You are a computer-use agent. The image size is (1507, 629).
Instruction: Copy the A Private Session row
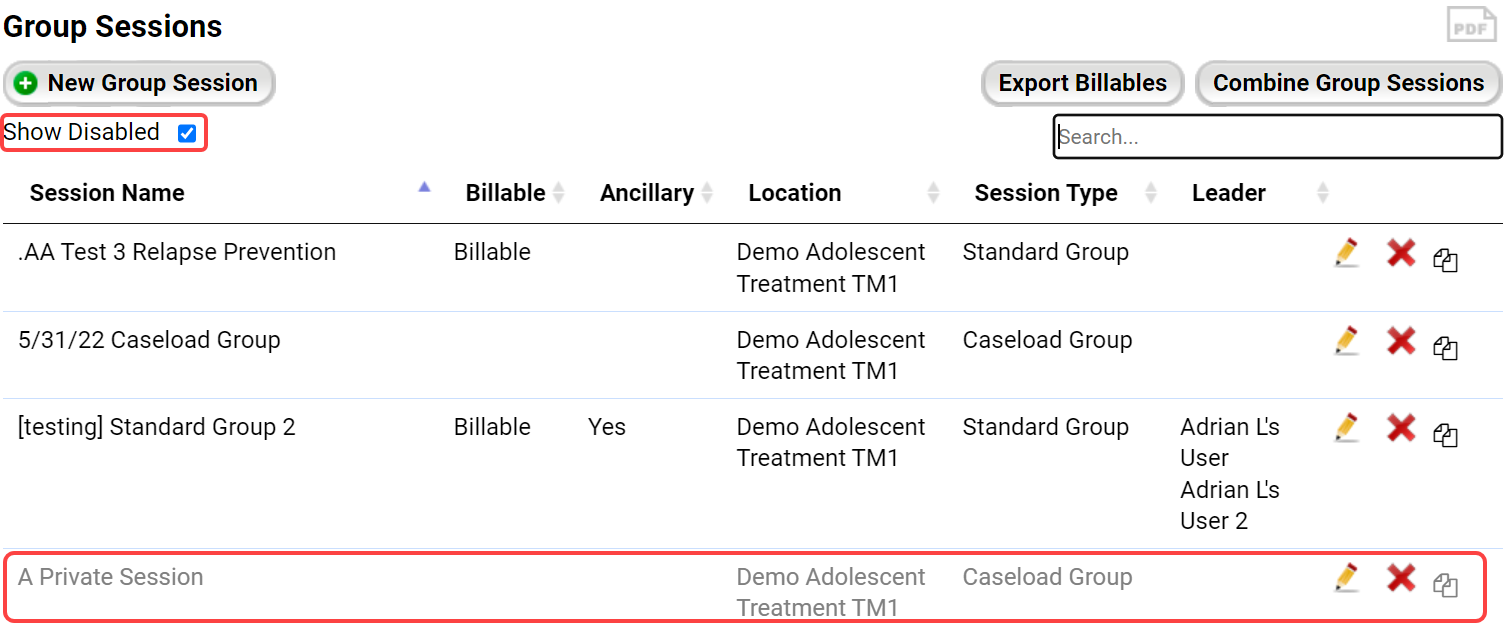coord(1445,585)
